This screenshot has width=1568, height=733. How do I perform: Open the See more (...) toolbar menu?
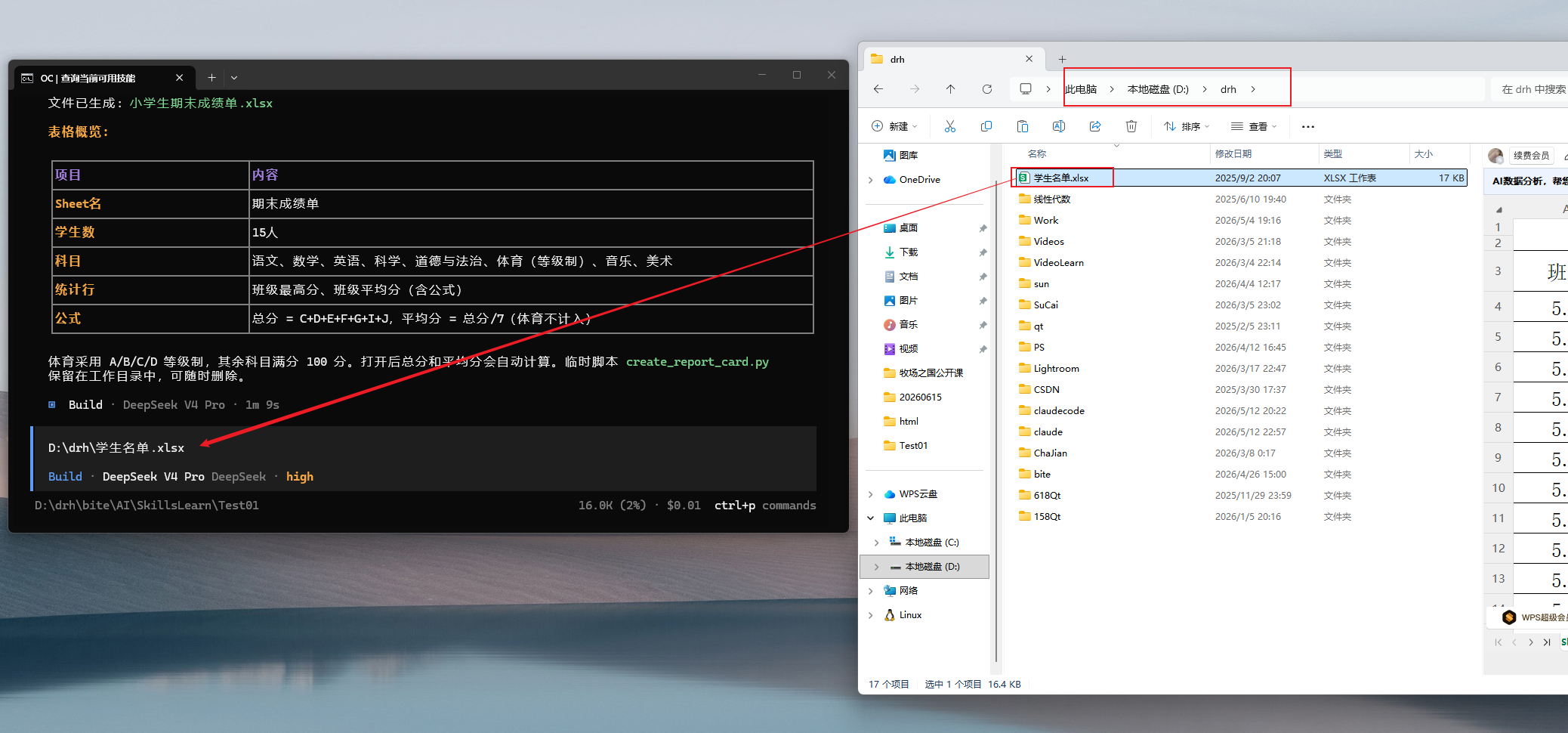1308,126
